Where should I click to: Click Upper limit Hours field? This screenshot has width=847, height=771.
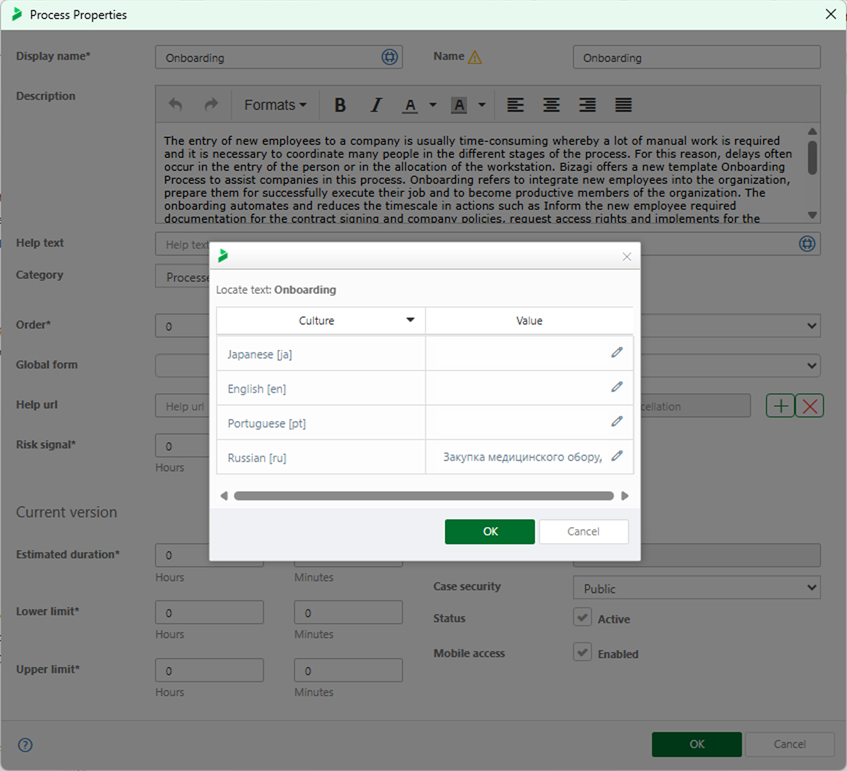coord(210,671)
